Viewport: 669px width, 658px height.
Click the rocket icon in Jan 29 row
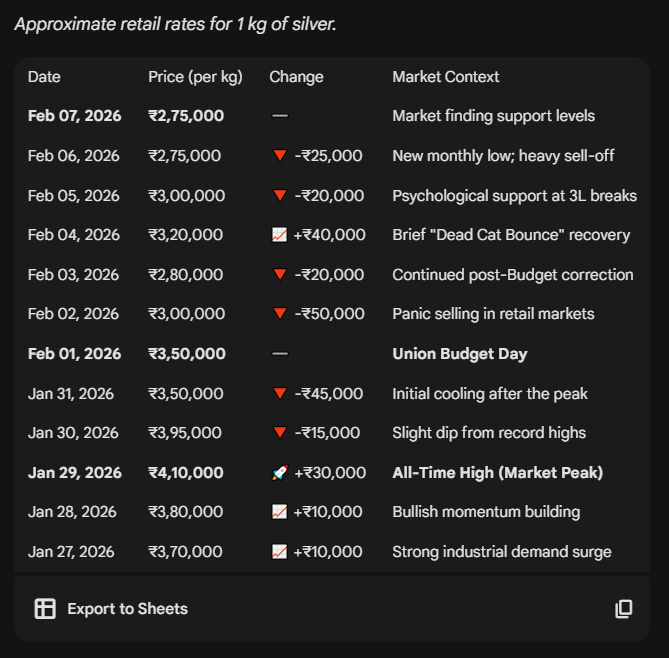coord(280,473)
